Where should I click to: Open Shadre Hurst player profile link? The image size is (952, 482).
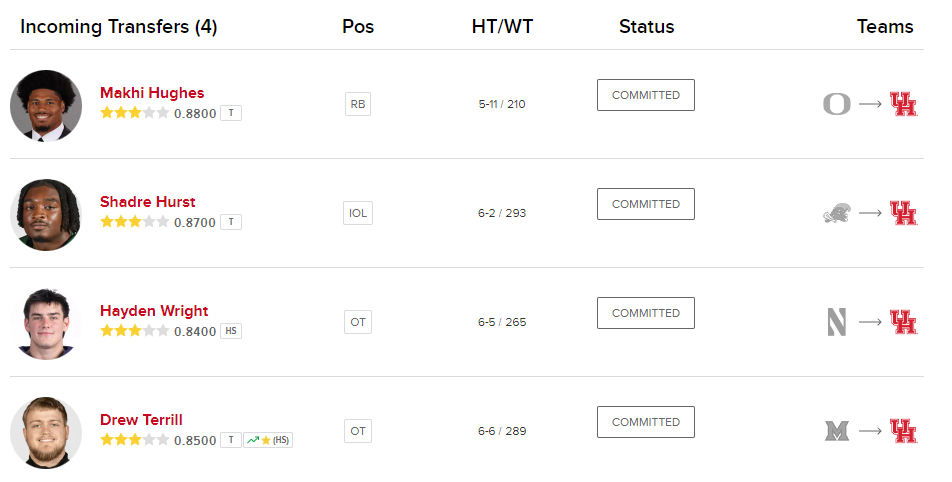tap(148, 202)
